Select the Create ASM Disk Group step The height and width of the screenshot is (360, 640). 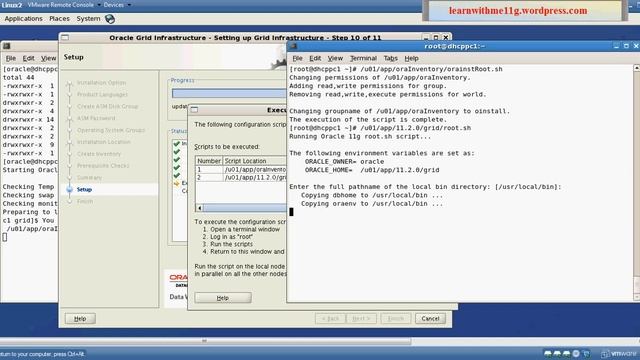107,106
